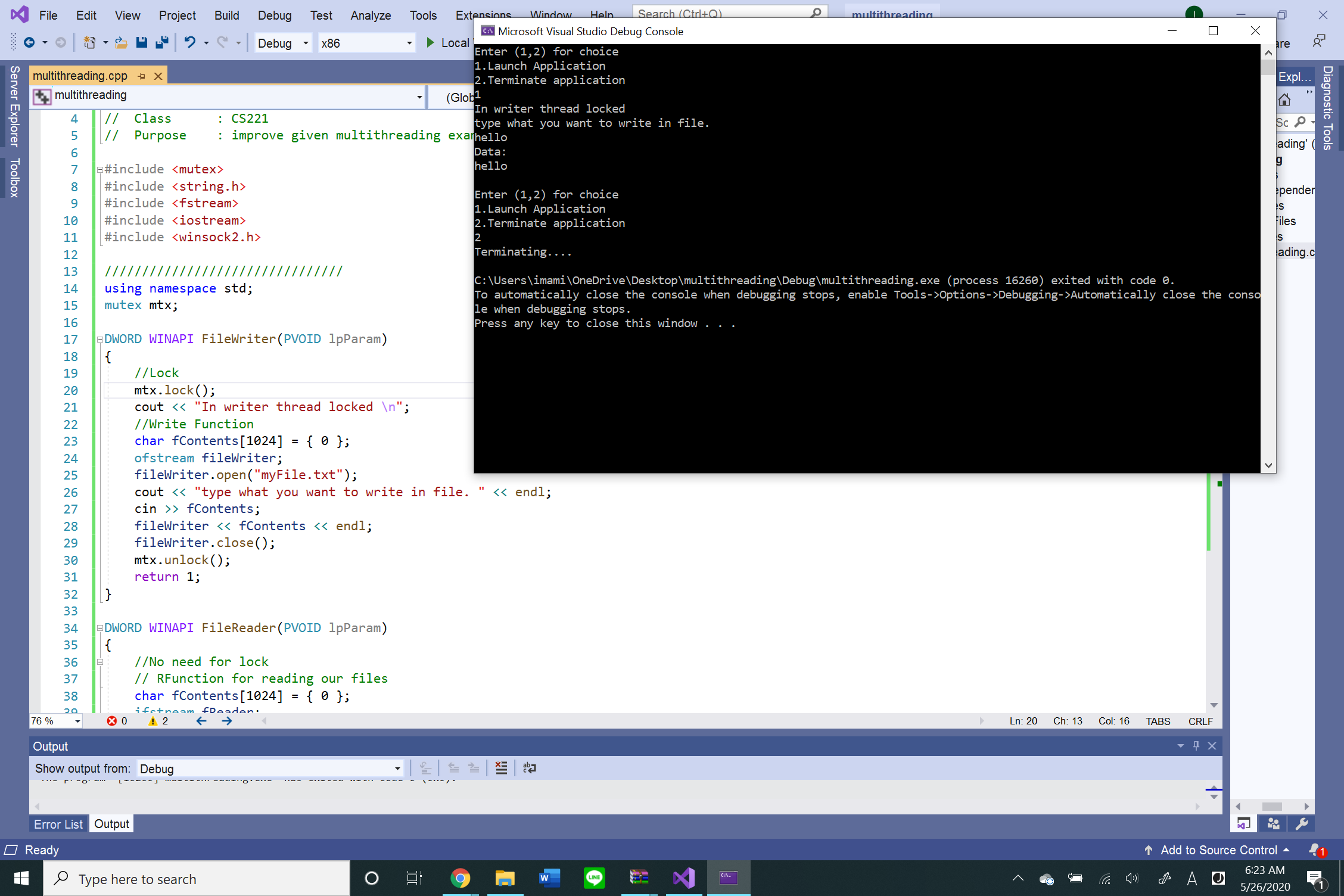Open the Debug configuration dropdown
The image size is (1344, 896).
click(x=283, y=43)
